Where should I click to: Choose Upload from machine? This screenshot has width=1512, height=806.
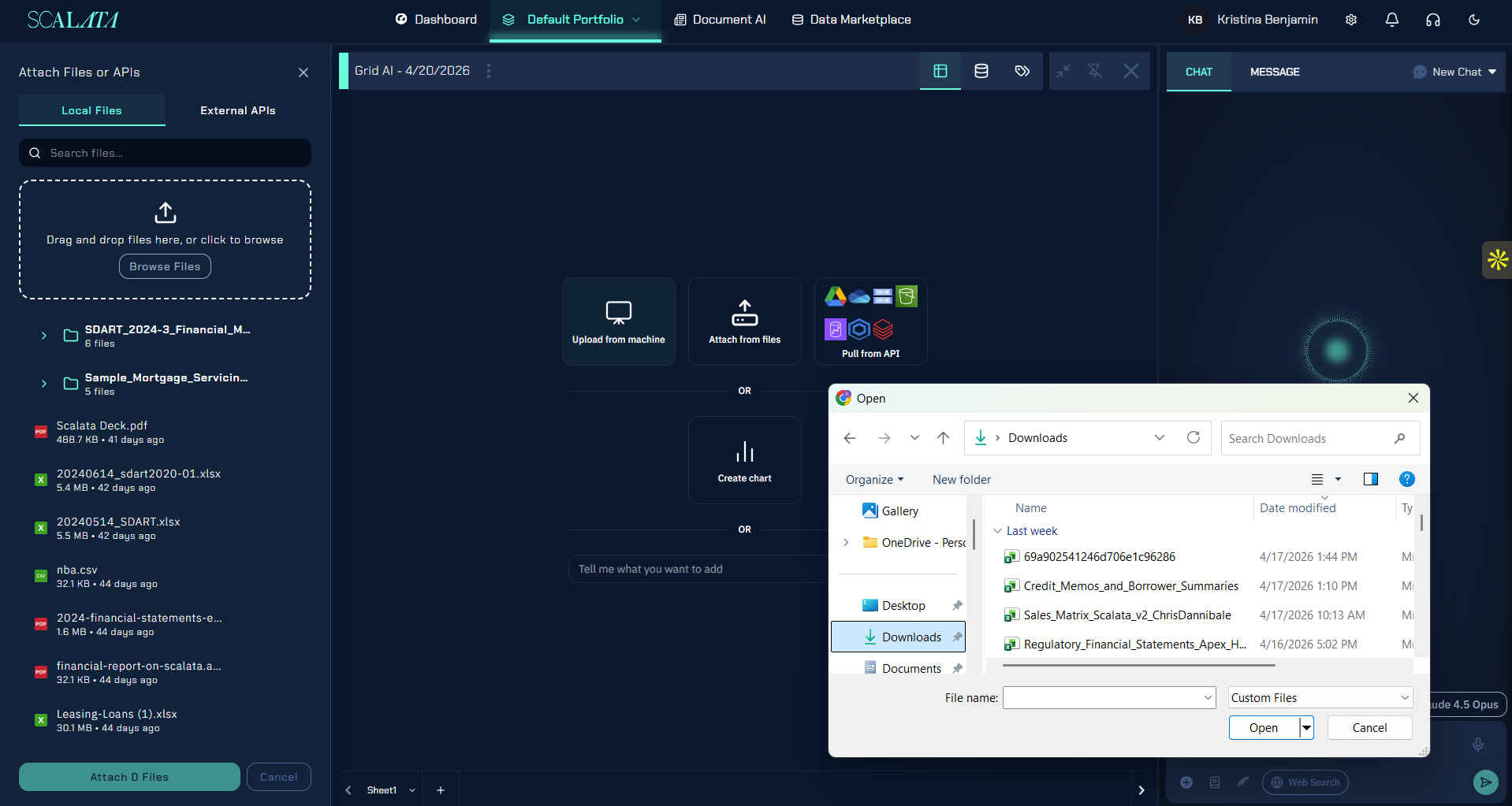(619, 321)
